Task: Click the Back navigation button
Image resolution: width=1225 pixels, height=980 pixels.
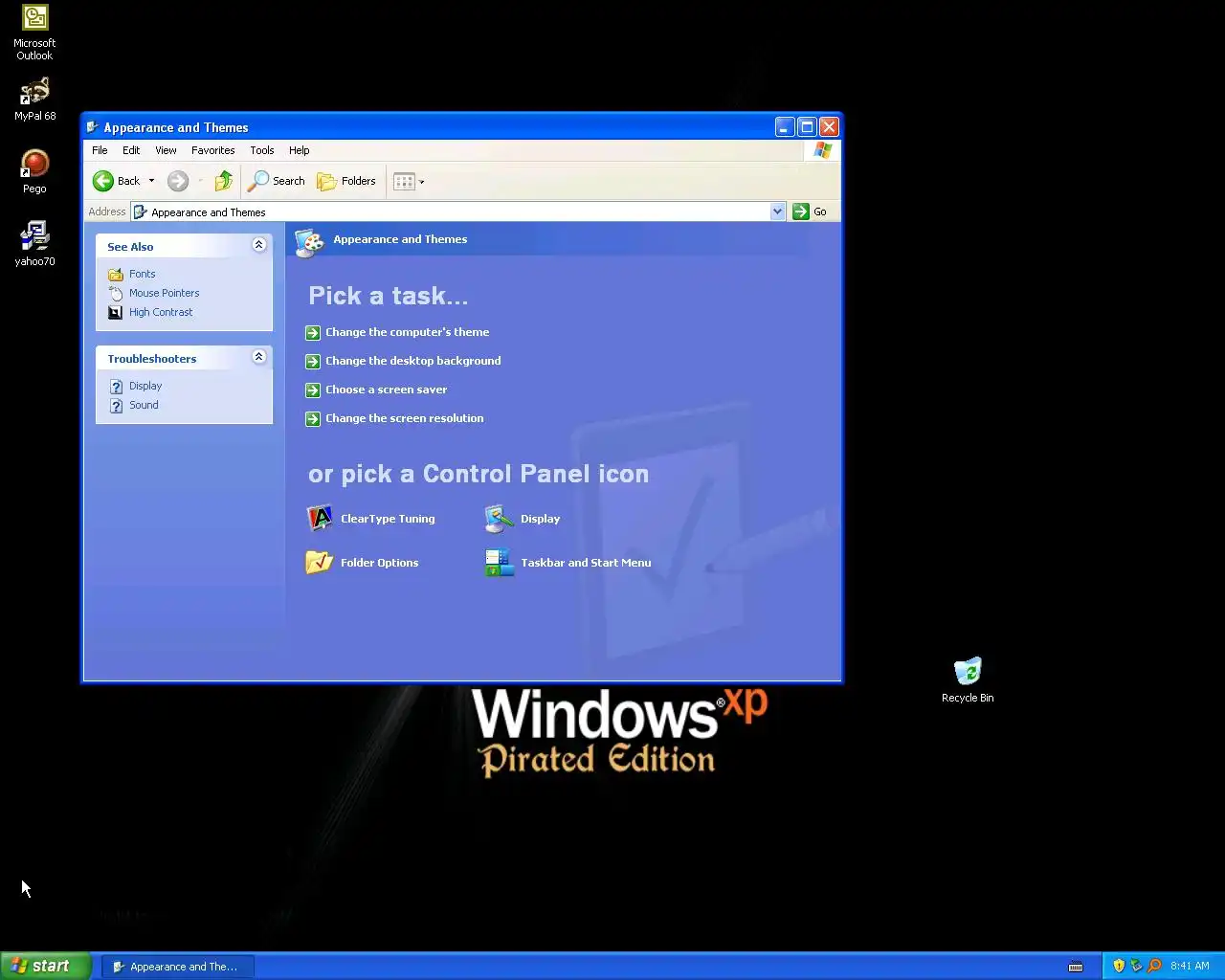Action: point(116,181)
